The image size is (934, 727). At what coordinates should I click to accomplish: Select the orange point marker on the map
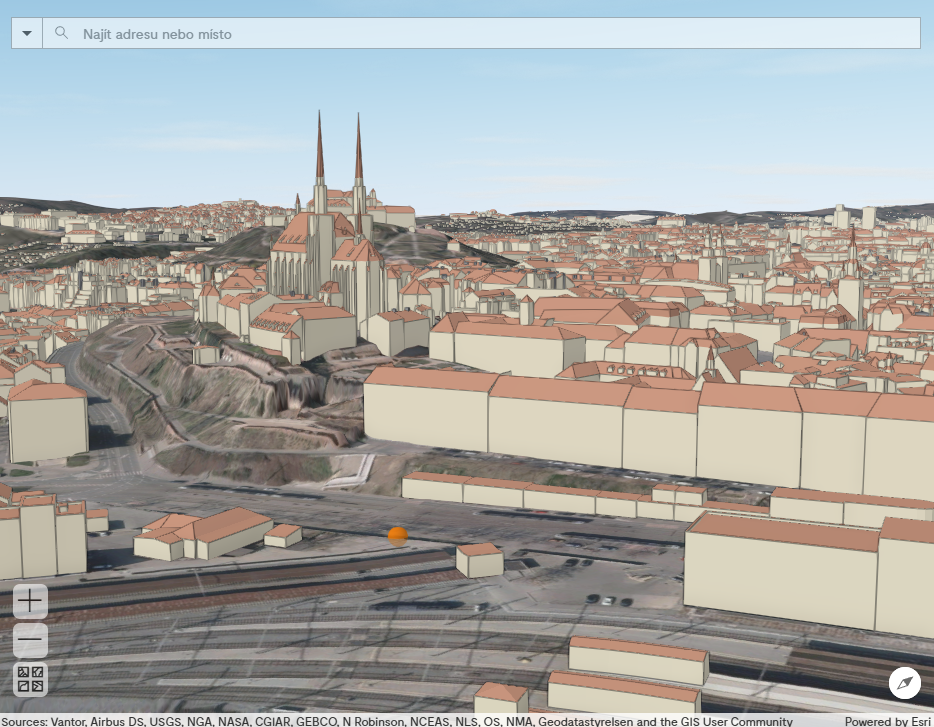click(398, 537)
